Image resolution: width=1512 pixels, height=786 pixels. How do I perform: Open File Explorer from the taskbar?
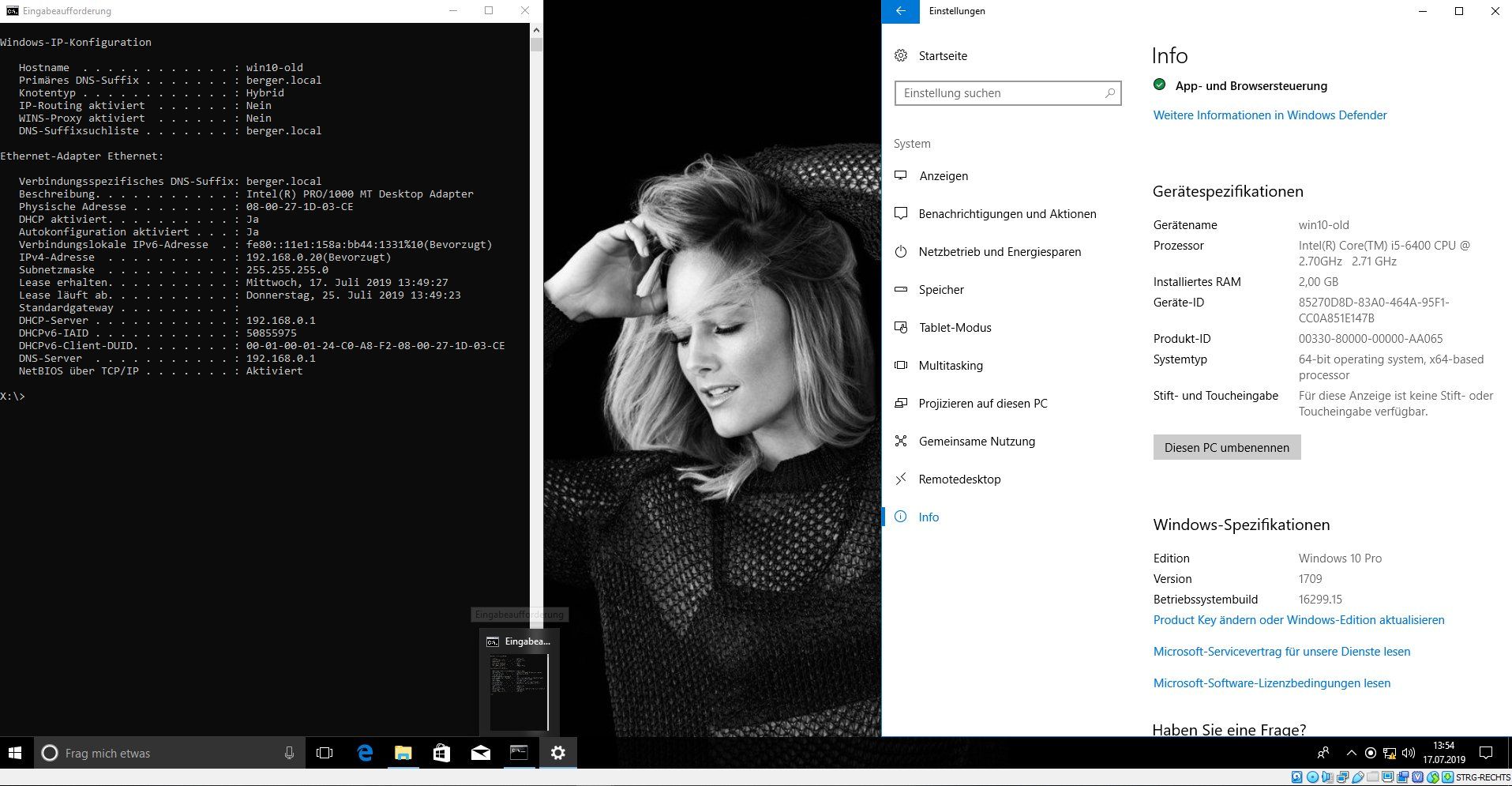(403, 753)
